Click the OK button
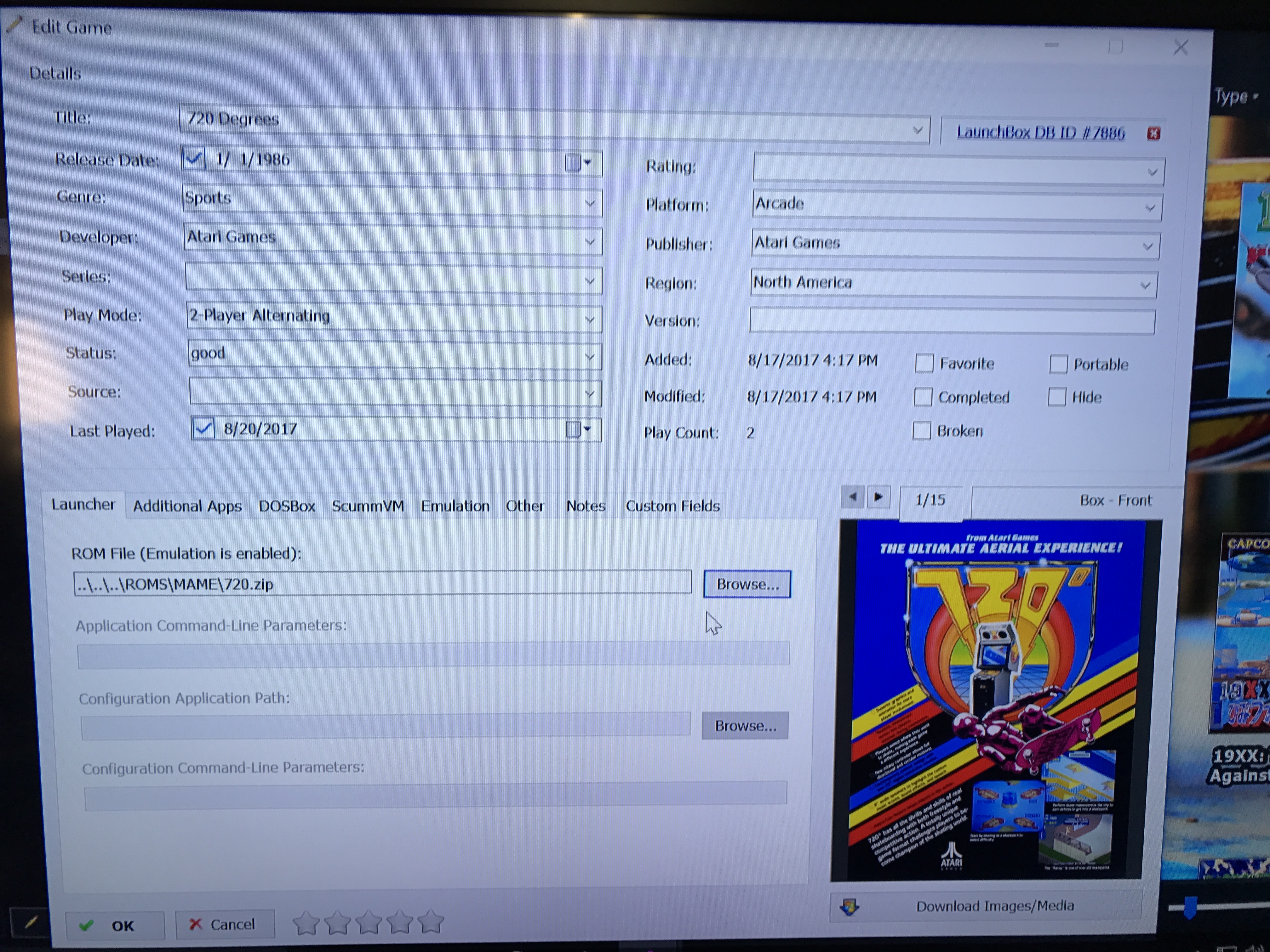The width and height of the screenshot is (1270, 952). pos(115,926)
